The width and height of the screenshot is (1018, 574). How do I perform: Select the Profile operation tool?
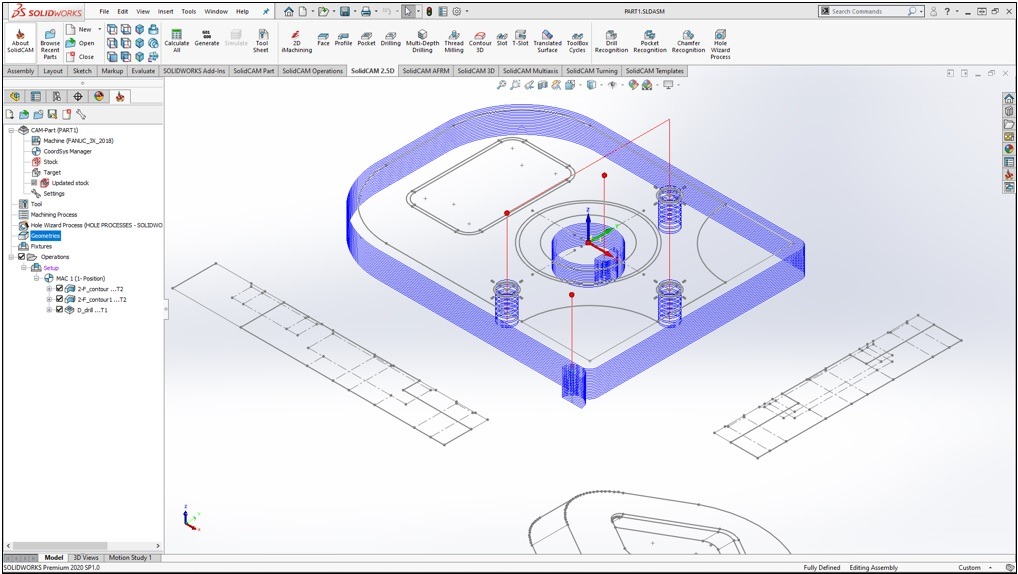(x=343, y=39)
